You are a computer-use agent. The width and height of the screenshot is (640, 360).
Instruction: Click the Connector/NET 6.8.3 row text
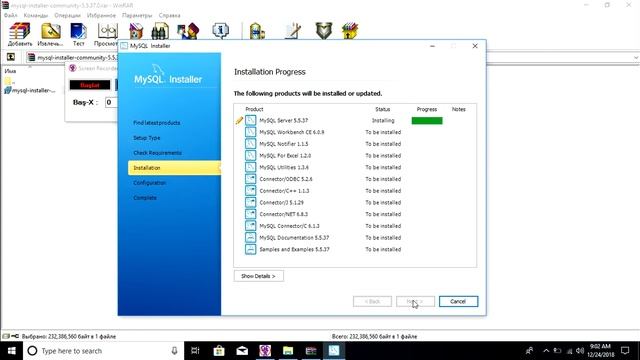click(x=284, y=214)
